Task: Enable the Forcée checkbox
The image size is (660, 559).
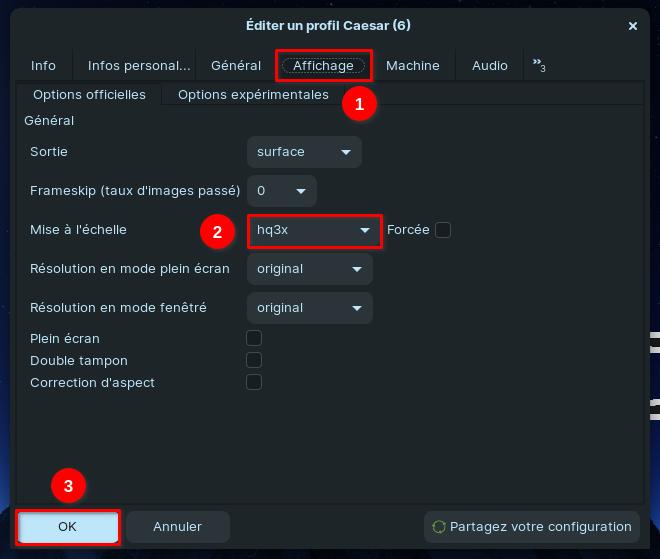Action: (443, 230)
